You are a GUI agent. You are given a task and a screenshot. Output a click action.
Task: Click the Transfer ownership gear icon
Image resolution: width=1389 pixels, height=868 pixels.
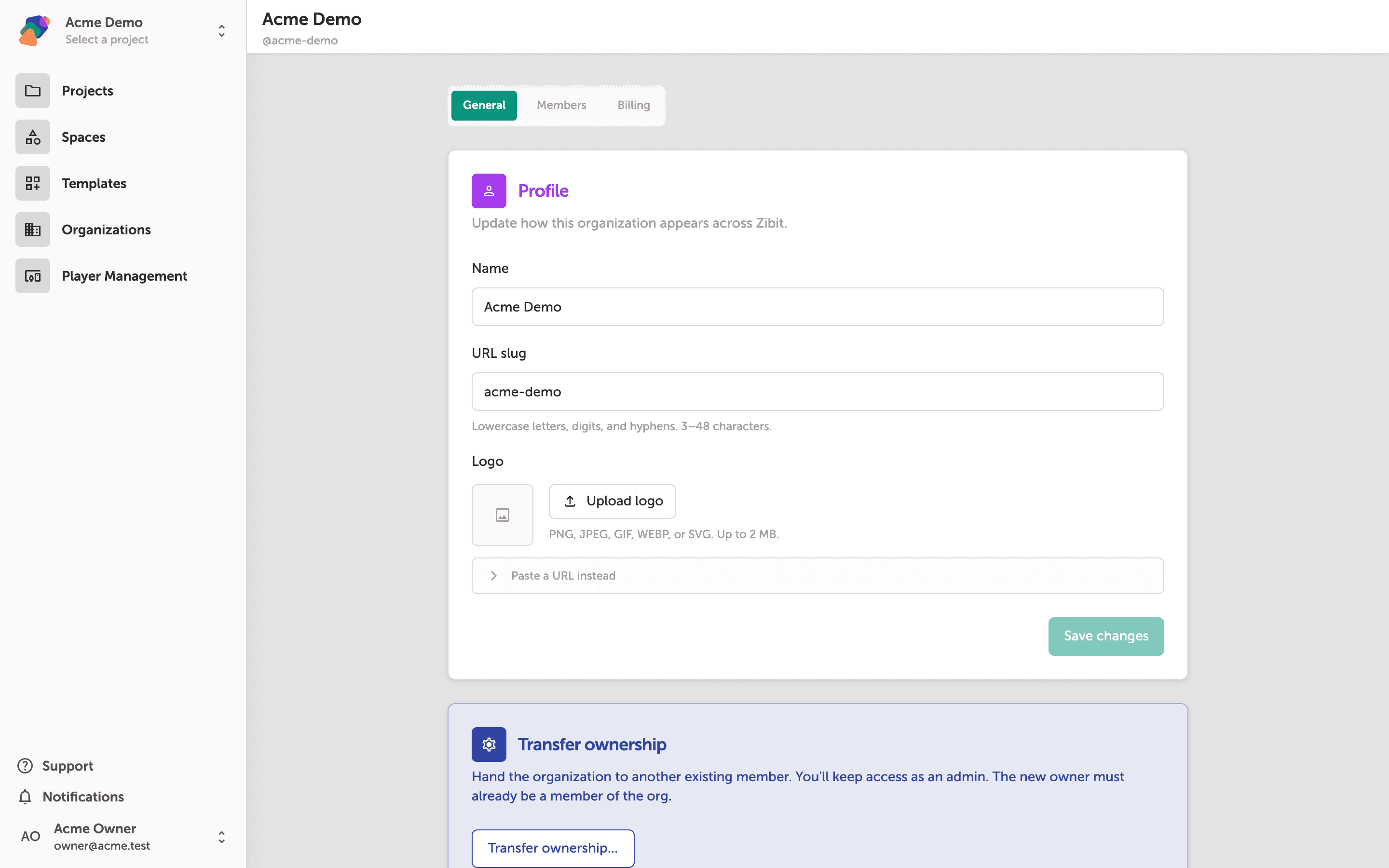(489, 745)
